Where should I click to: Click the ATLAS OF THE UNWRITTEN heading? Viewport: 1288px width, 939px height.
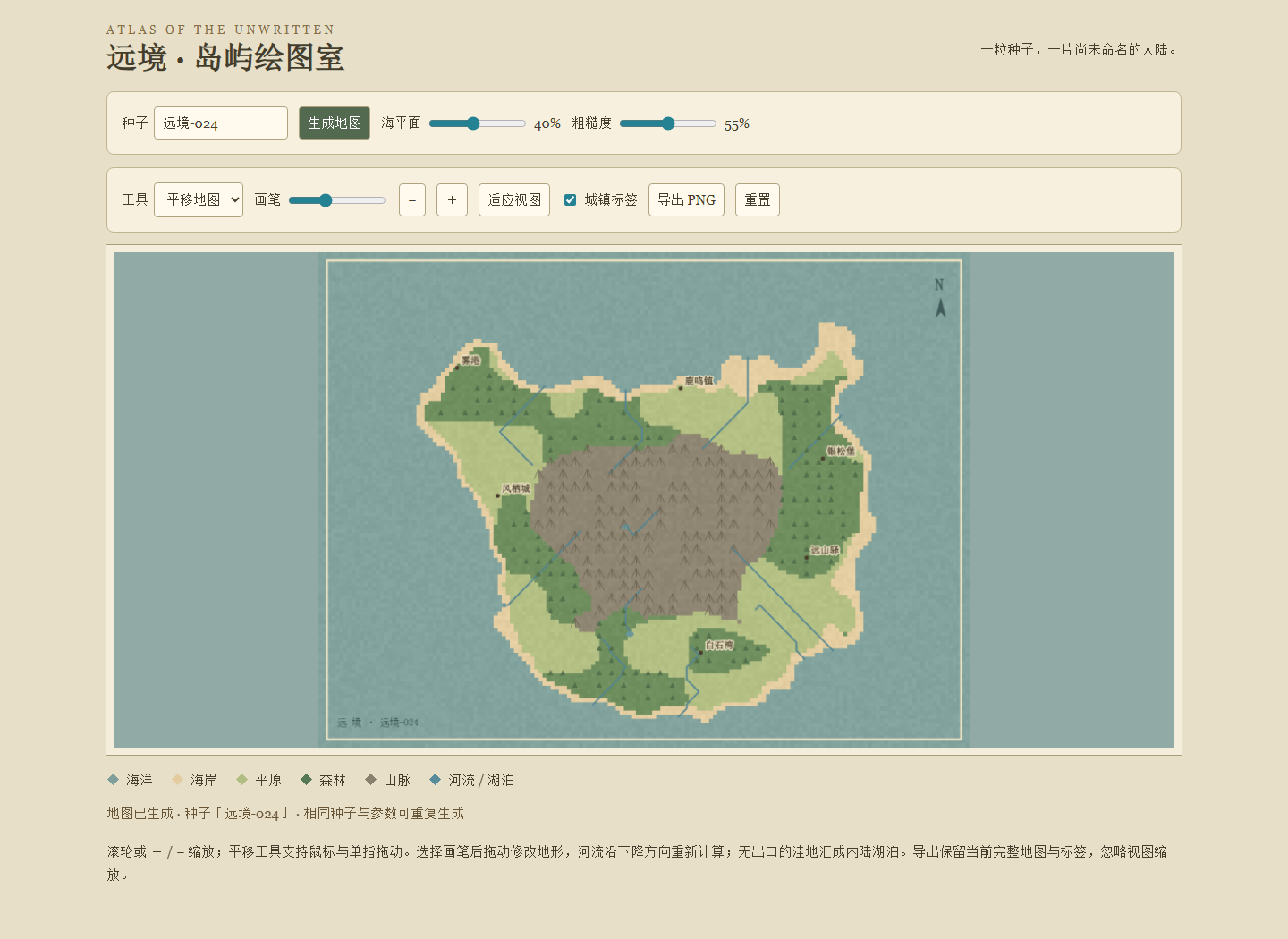point(221,30)
